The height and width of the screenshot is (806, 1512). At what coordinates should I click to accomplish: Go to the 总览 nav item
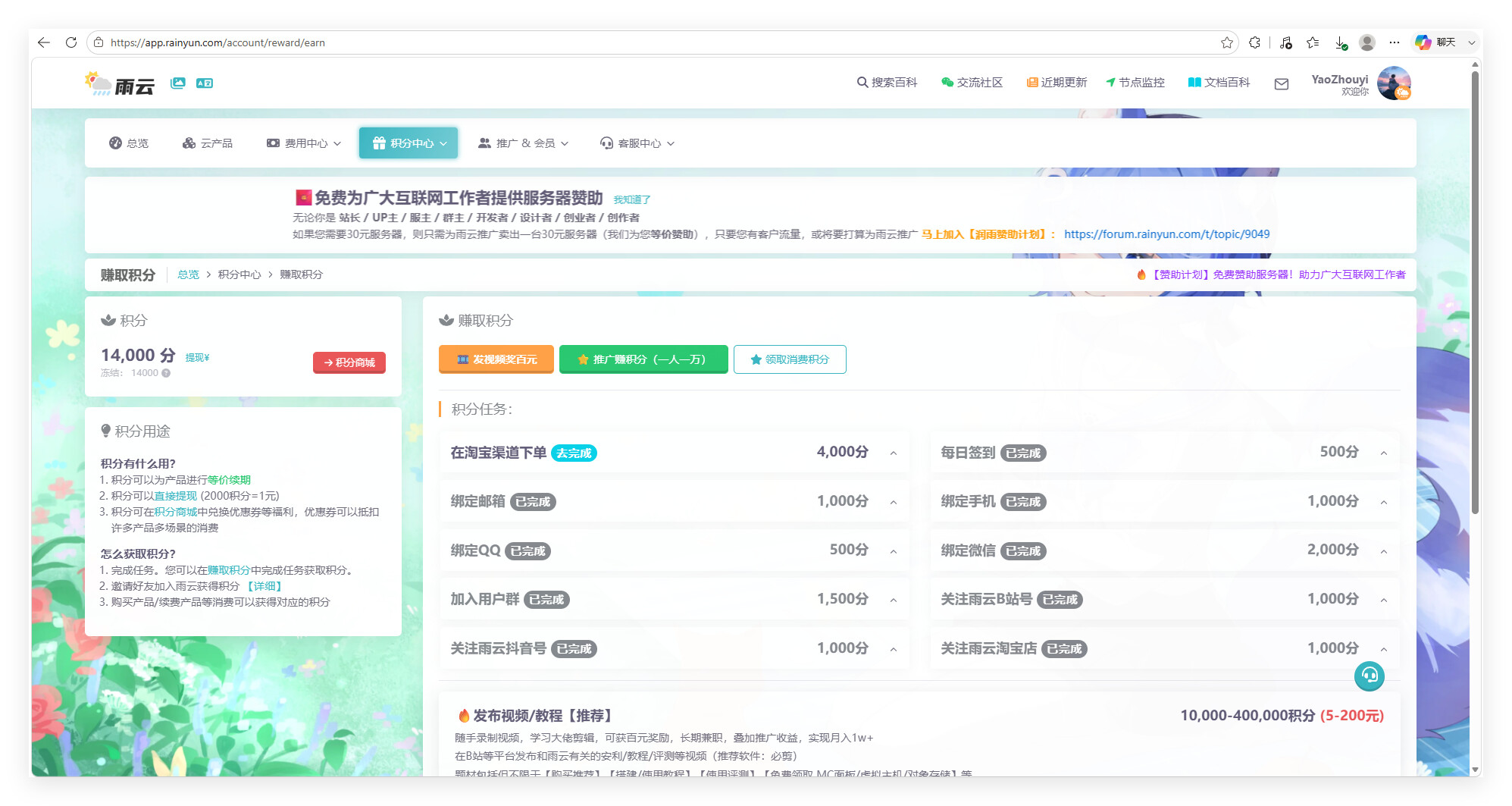pyautogui.click(x=129, y=143)
